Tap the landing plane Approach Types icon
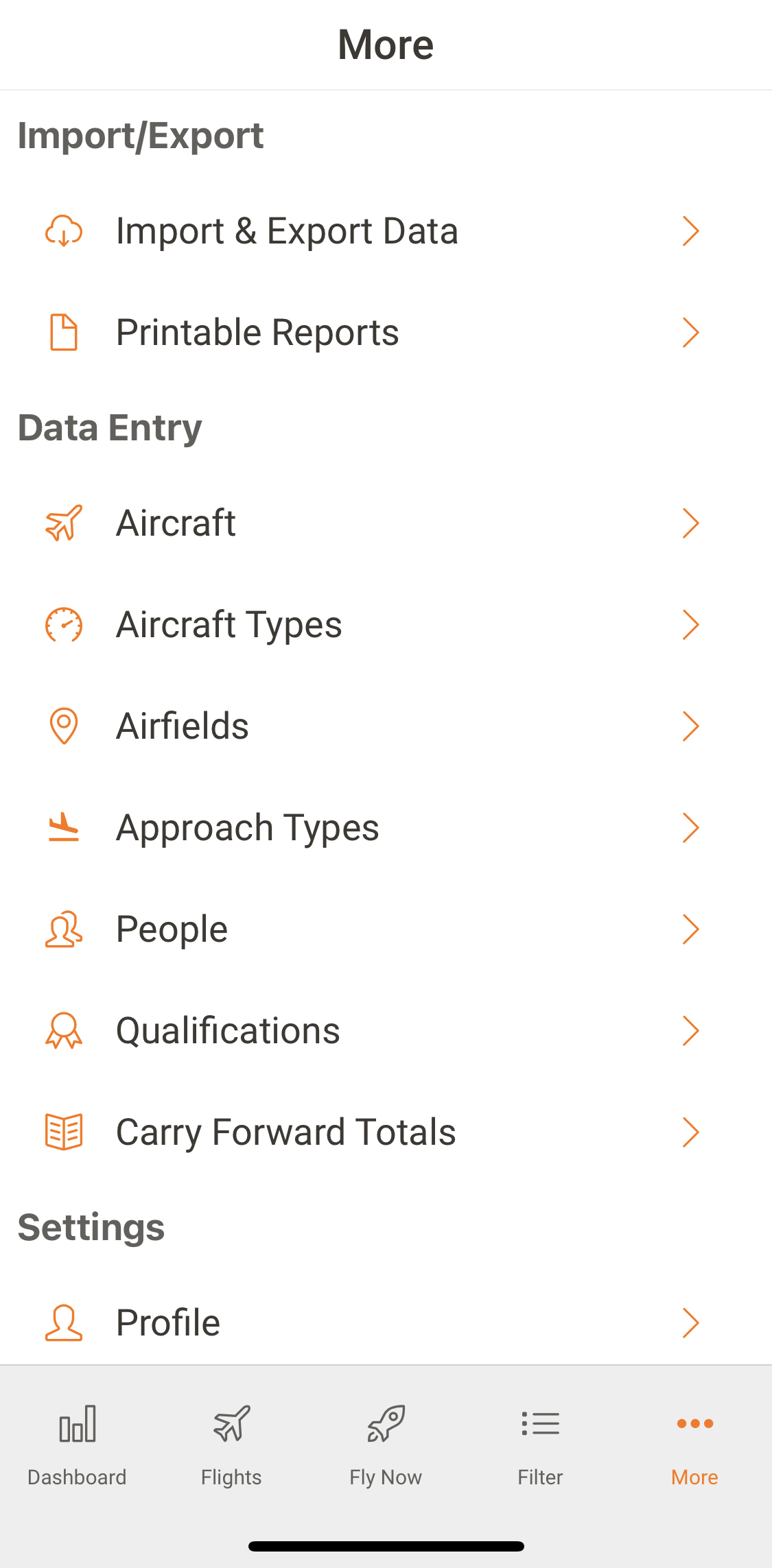This screenshot has width=772, height=1568. click(x=64, y=828)
